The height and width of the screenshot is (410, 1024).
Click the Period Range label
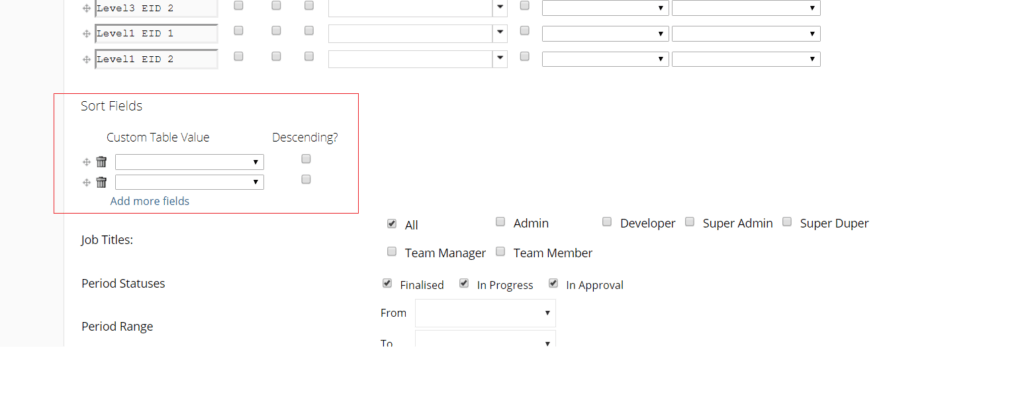point(117,326)
